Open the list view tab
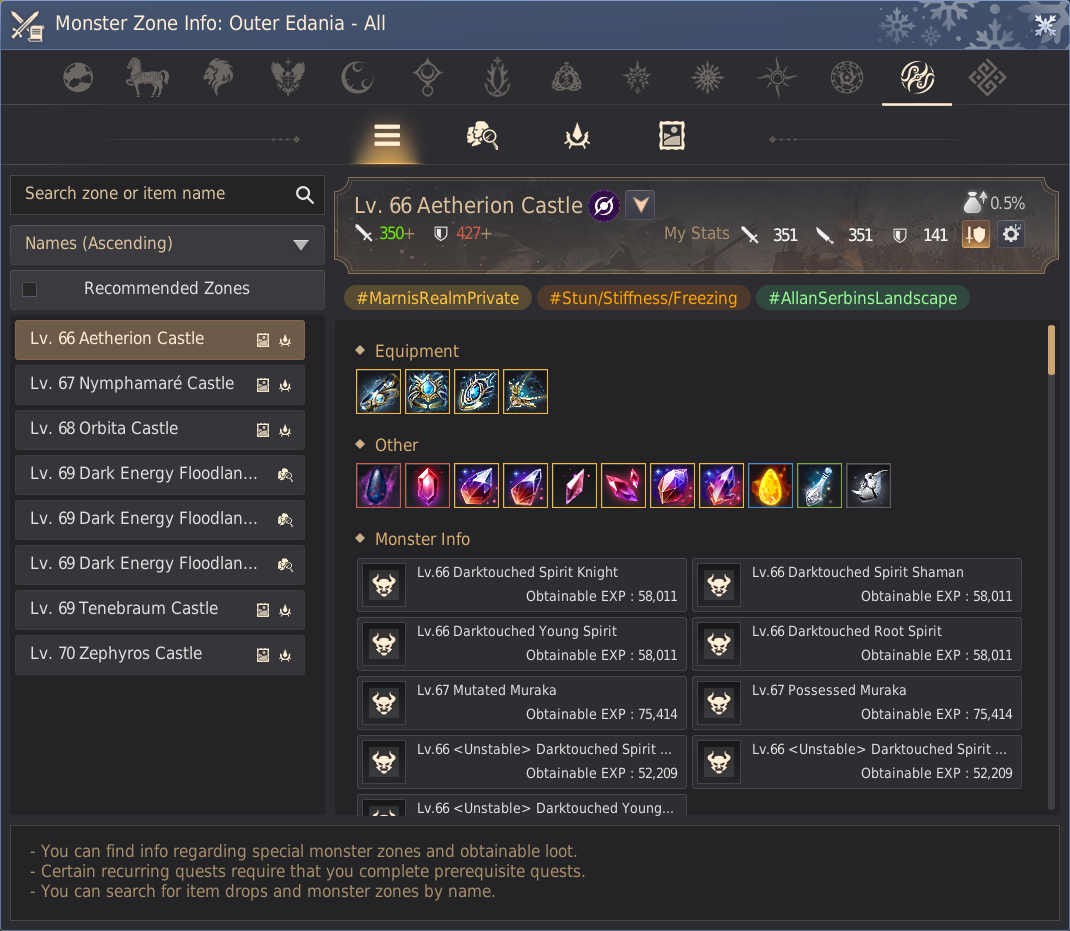1070x931 pixels. (387, 135)
